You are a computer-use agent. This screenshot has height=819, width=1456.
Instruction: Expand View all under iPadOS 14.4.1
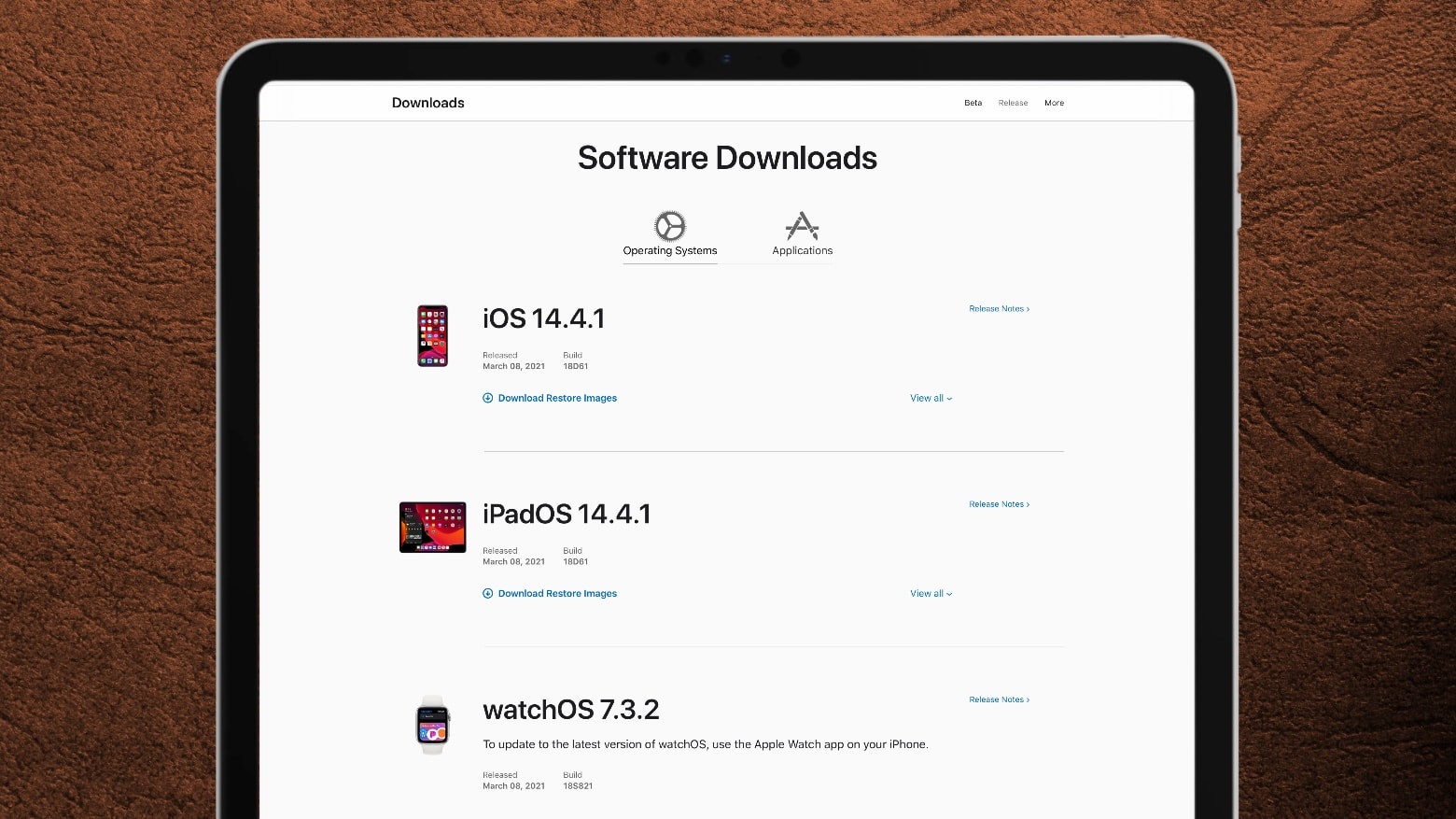click(930, 593)
